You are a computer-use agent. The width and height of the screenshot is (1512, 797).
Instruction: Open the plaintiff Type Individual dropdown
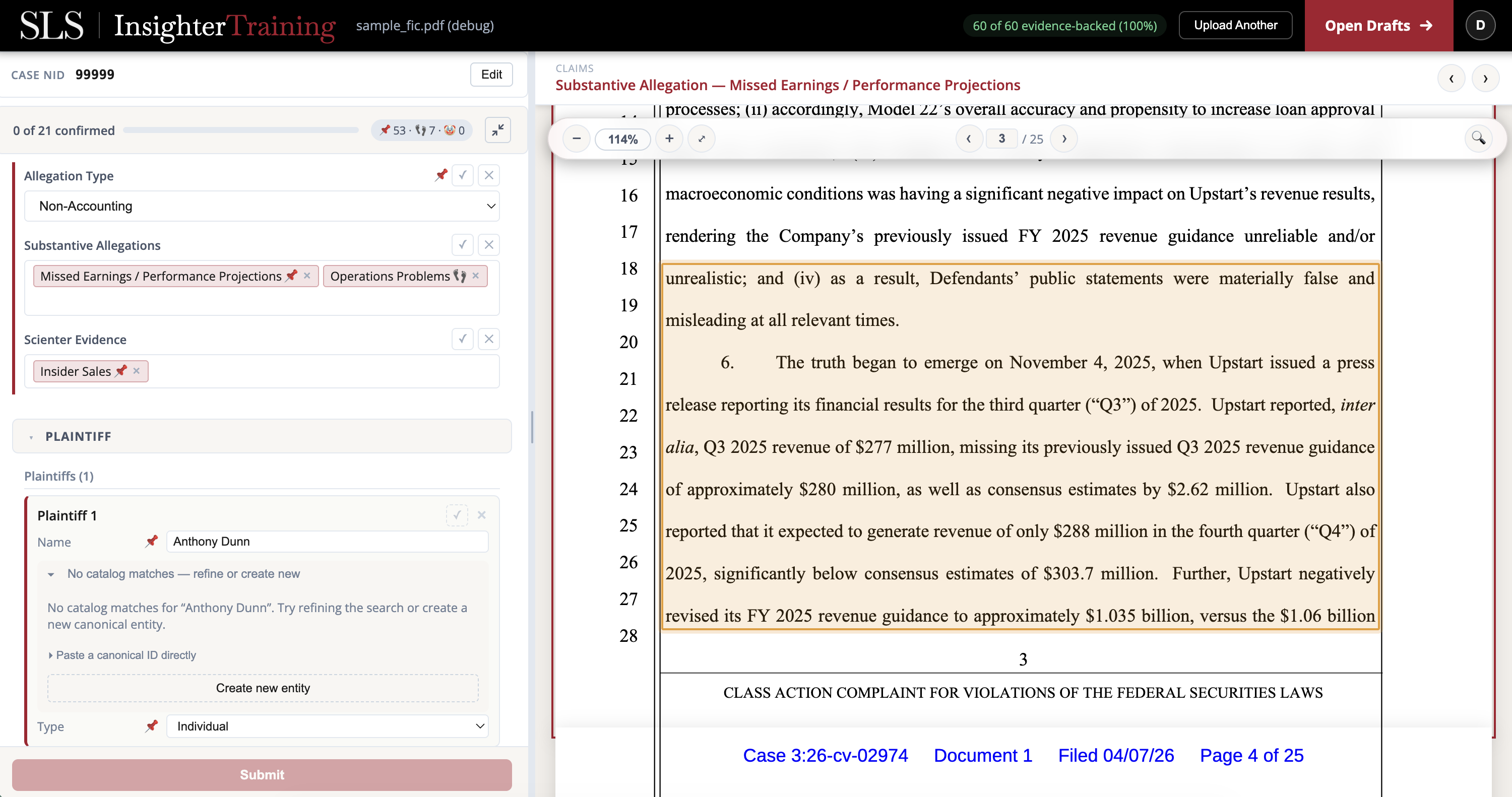(x=328, y=726)
